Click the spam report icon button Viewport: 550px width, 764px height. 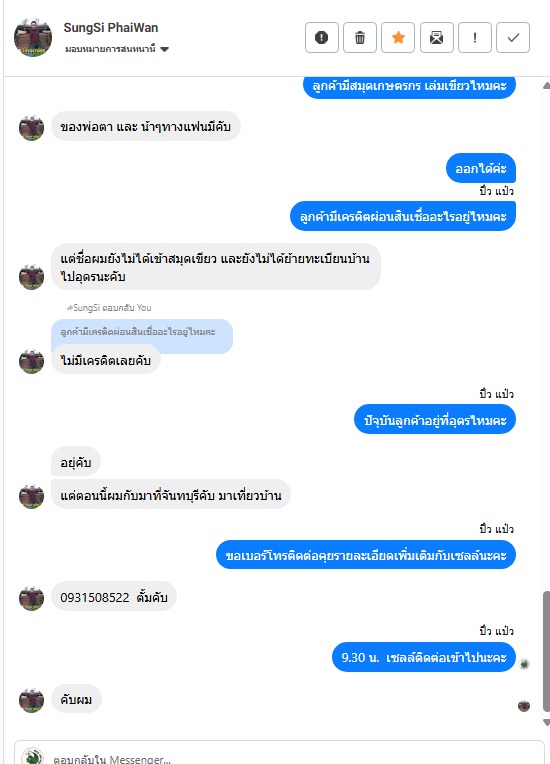pos(322,38)
